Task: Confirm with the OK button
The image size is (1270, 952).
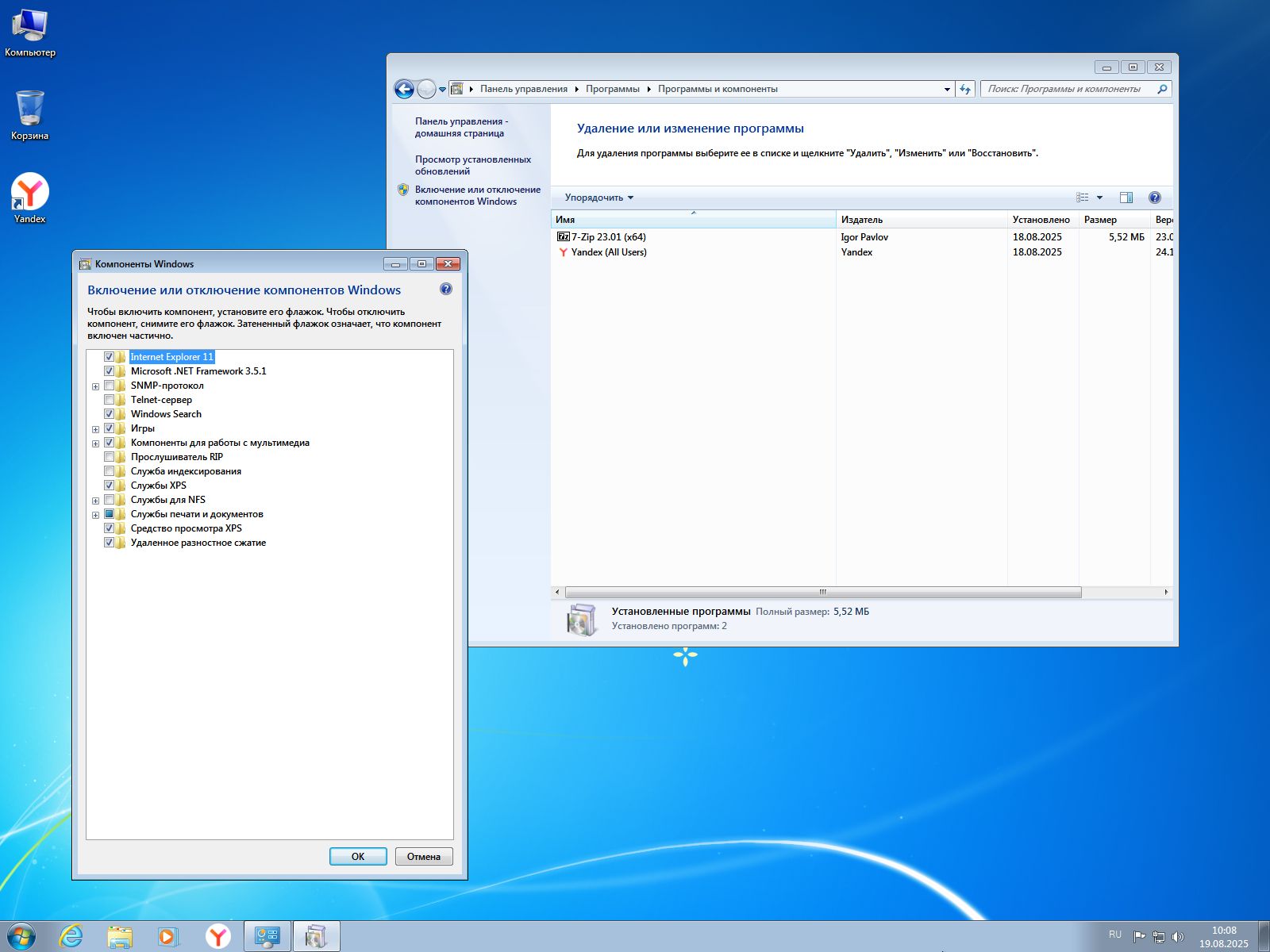Action: click(358, 857)
